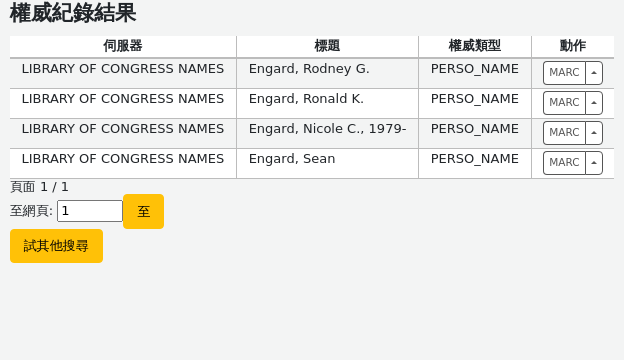Focus the 至網頁 page number field

tap(90, 211)
